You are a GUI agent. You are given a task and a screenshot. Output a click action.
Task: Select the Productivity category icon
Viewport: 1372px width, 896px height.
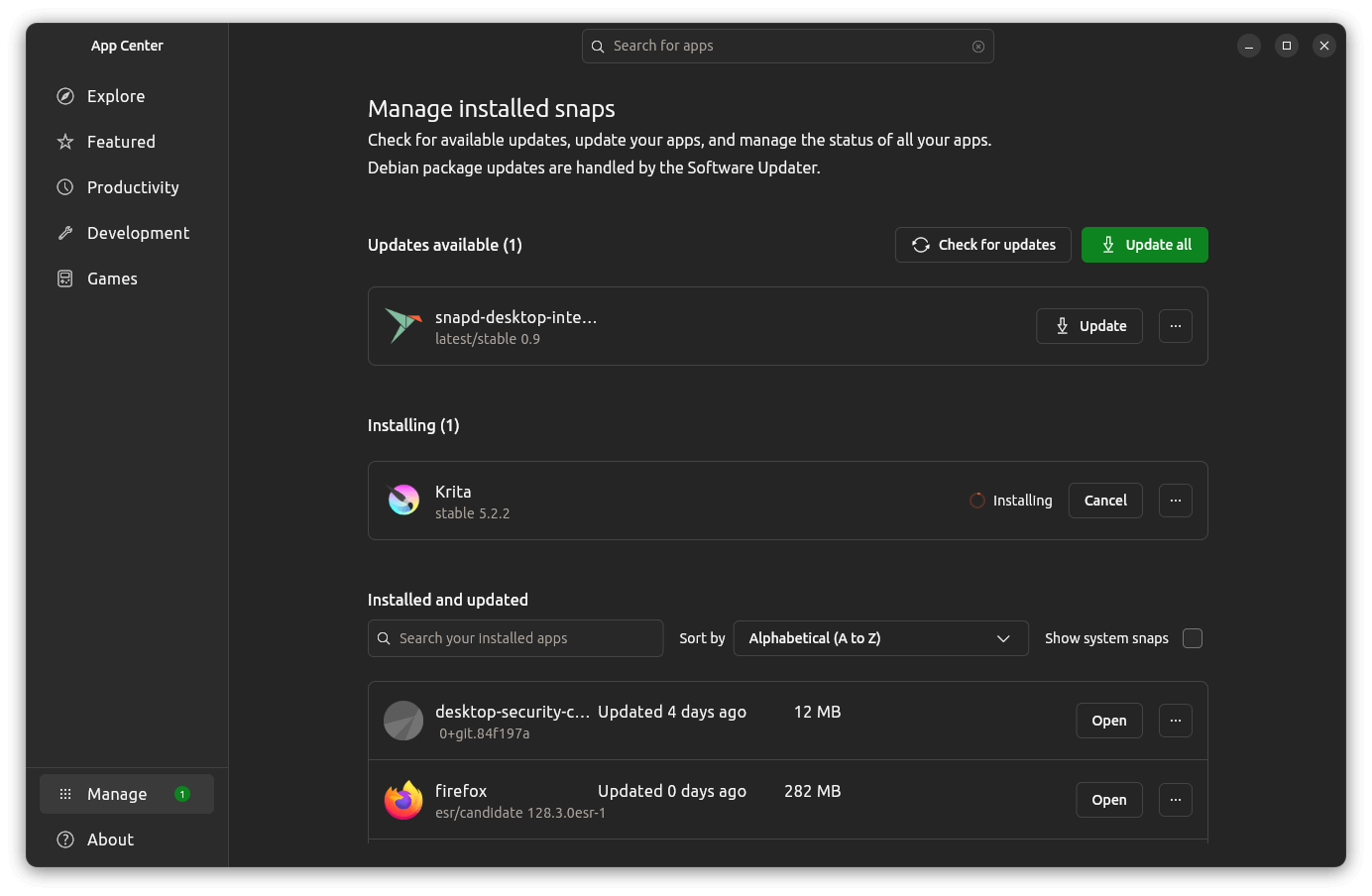click(65, 186)
